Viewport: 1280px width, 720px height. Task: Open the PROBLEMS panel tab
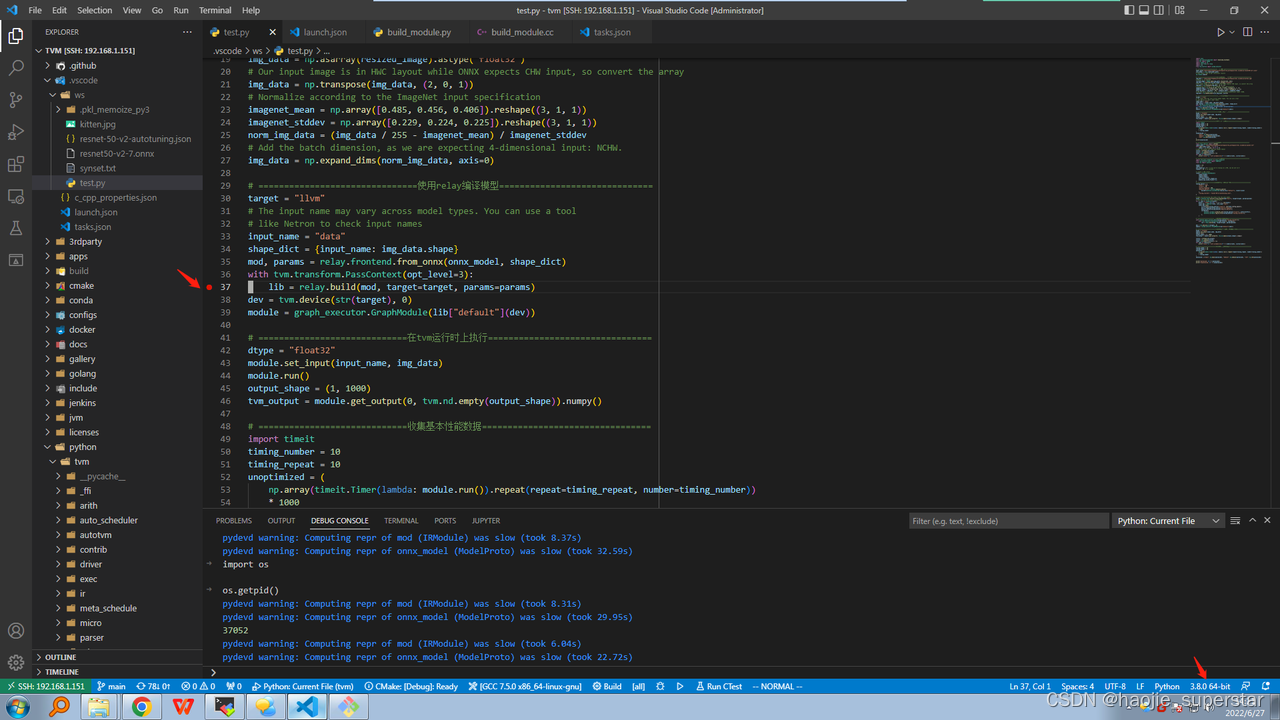point(234,520)
